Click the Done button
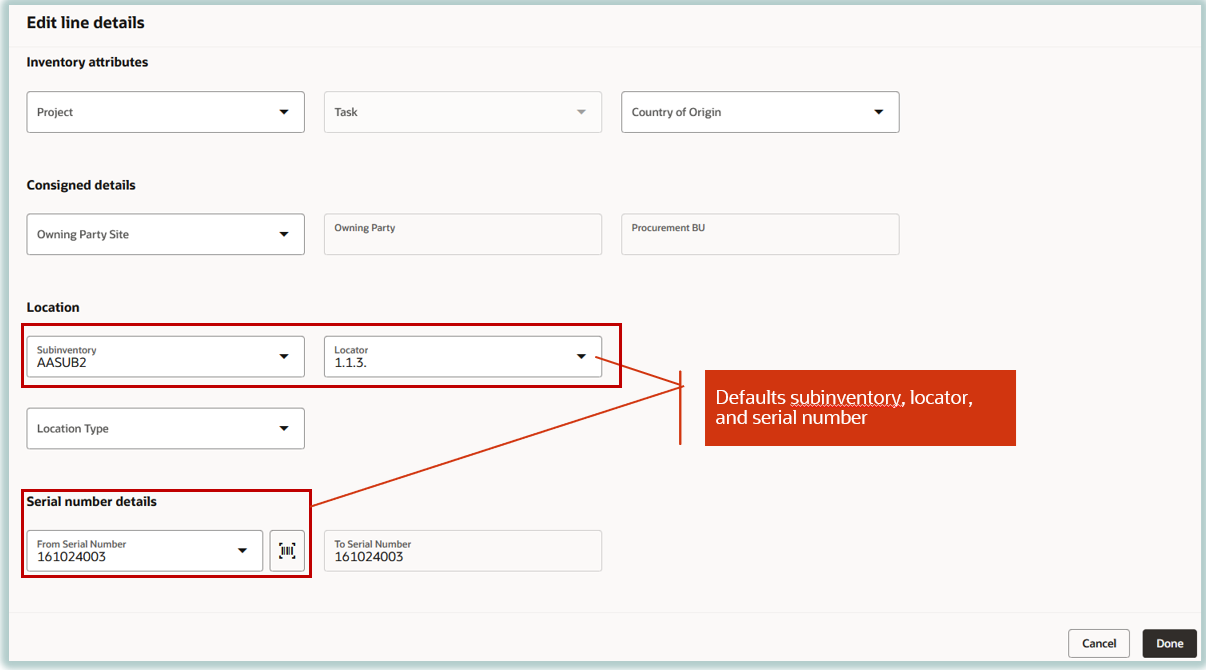The width and height of the screenshot is (1206, 670). coord(1170,643)
